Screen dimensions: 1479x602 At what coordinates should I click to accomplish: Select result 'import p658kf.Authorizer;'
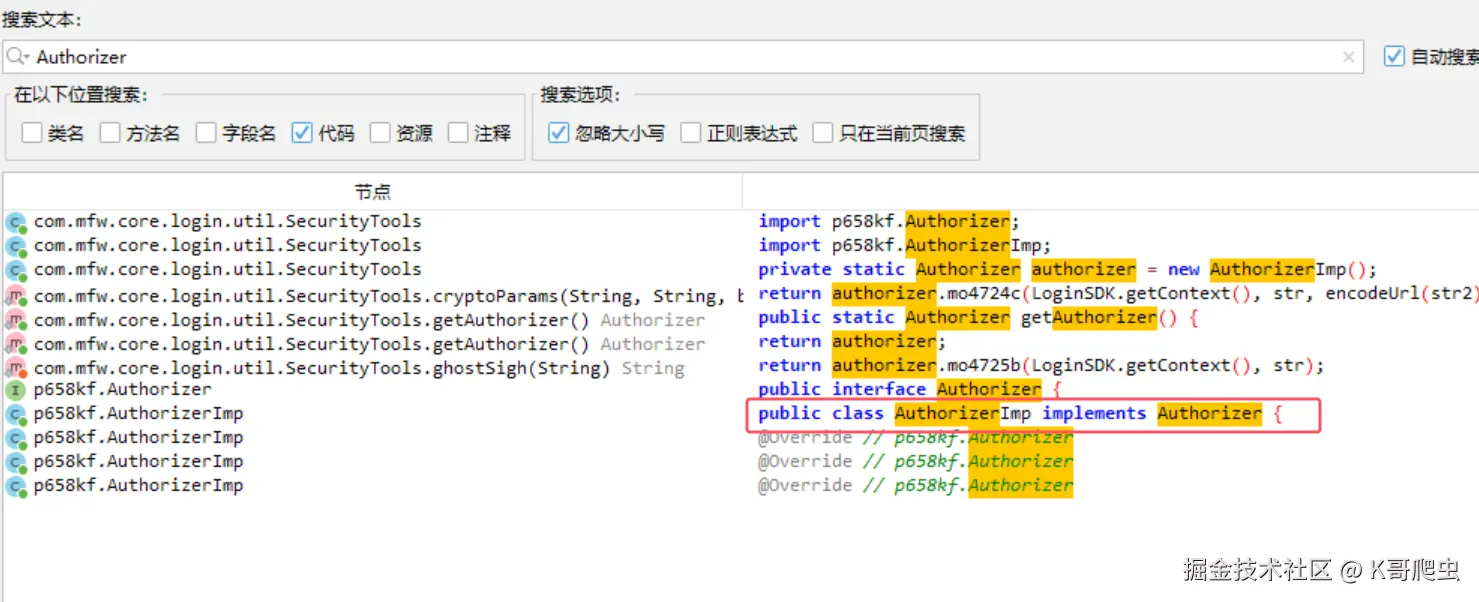click(889, 221)
